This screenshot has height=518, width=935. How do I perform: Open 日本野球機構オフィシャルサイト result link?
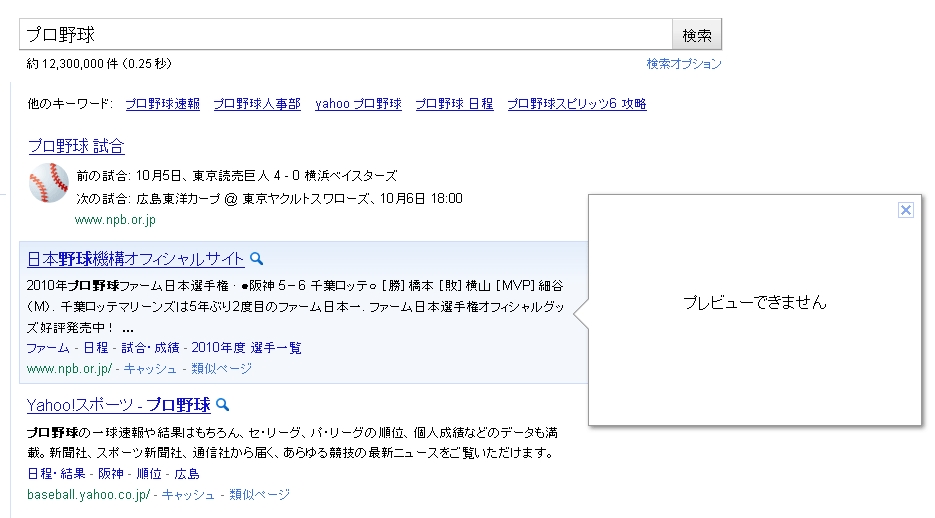[135, 259]
